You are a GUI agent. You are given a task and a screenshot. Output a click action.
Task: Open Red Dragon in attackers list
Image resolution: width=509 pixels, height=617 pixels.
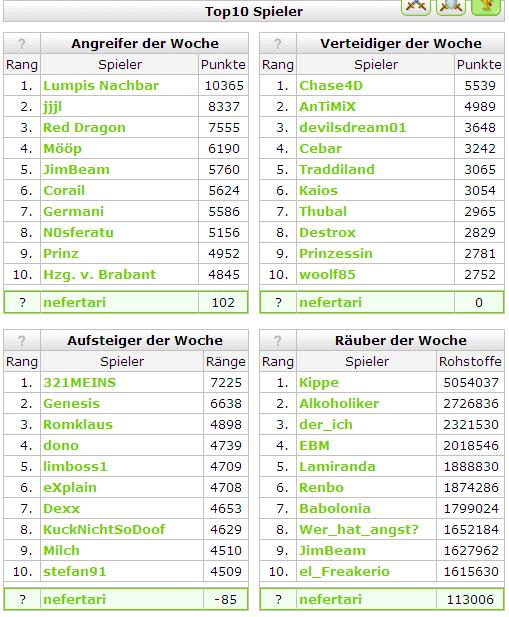pyautogui.click(x=84, y=128)
